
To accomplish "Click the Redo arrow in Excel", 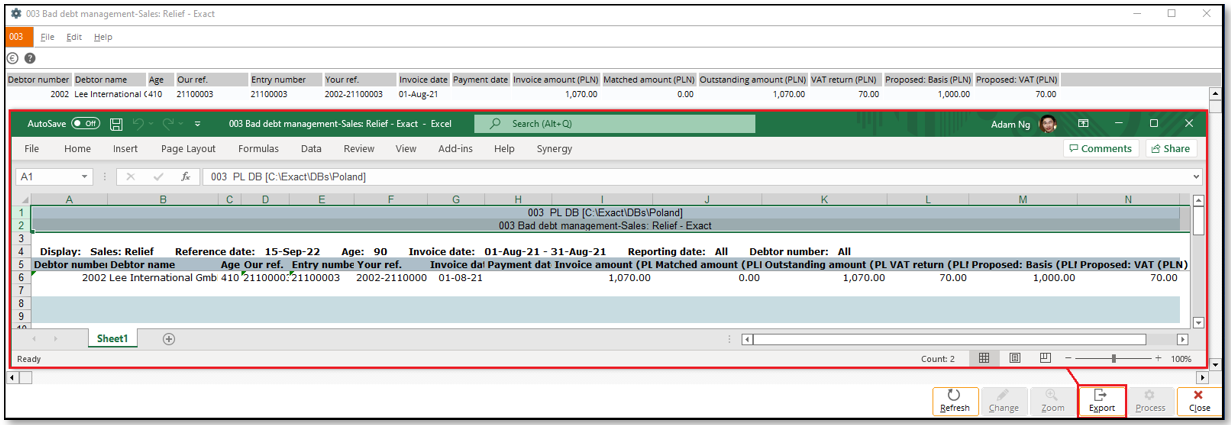I will (x=167, y=124).
